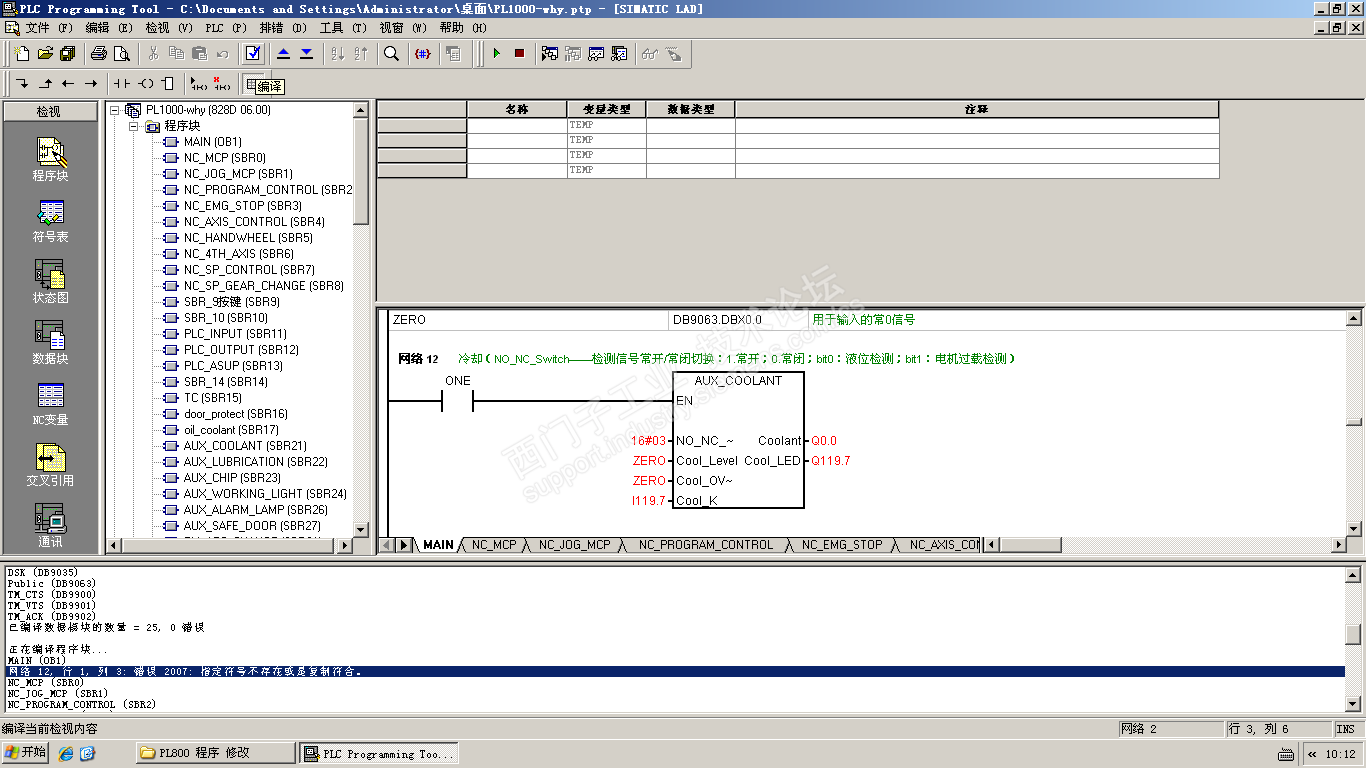Click the Windows 开始 start button
Image resolution: width=1366 pixels, height=768 pixels.
27,752
